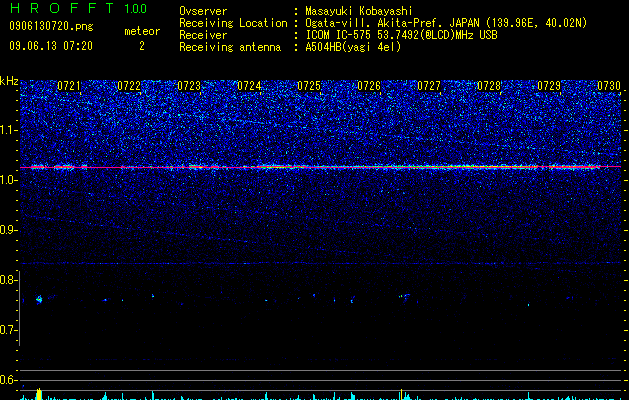Image resolution: width=629 pixels, height=400 pixels.
Task: Click the 1.1 kHz axis label
Action: click(x=9, y=130)
